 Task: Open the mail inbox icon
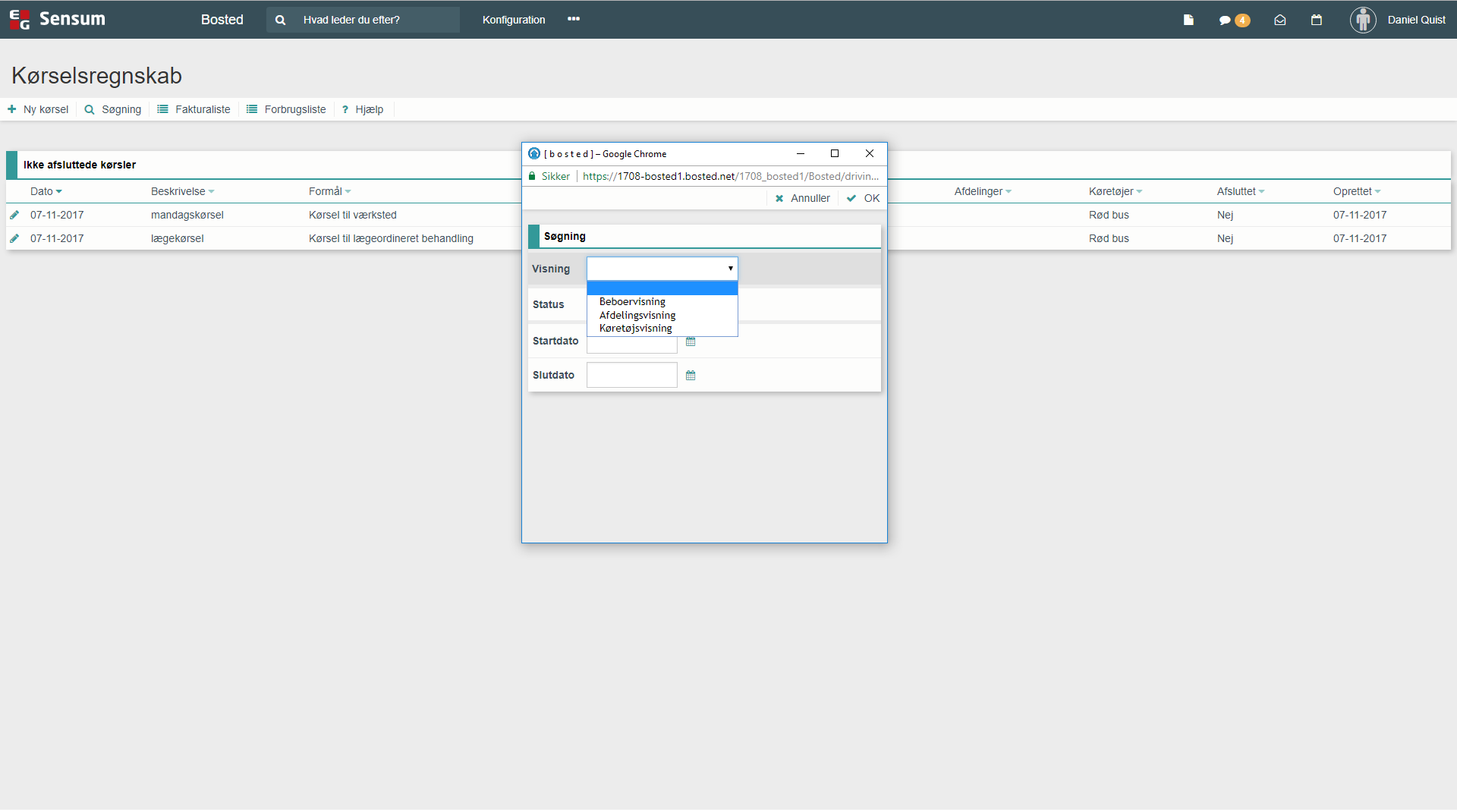tap(1279, 20)
